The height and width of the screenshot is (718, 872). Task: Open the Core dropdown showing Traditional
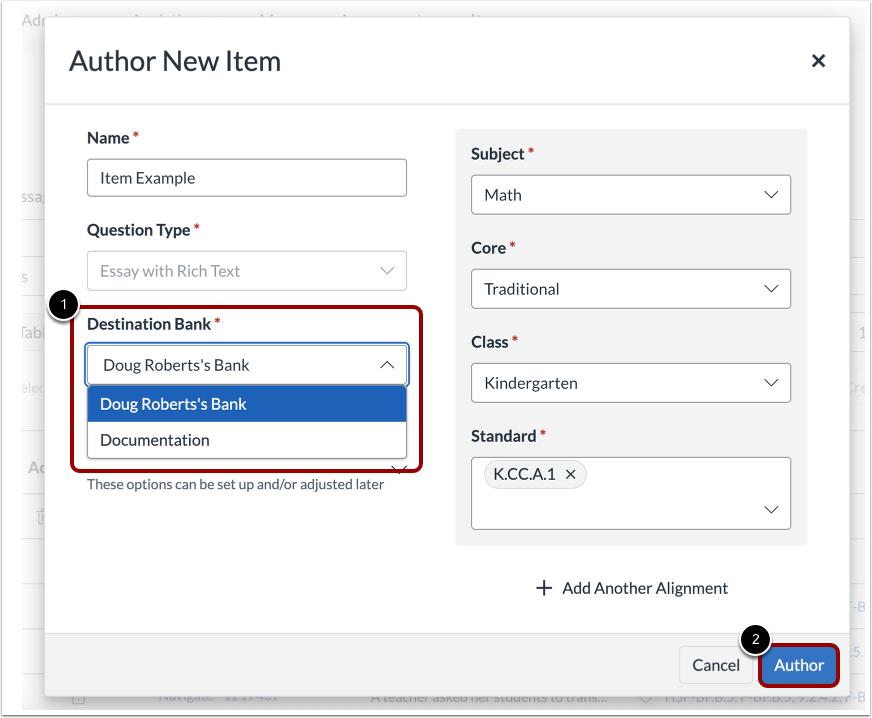pyautogui.click(x=631, y=289)
